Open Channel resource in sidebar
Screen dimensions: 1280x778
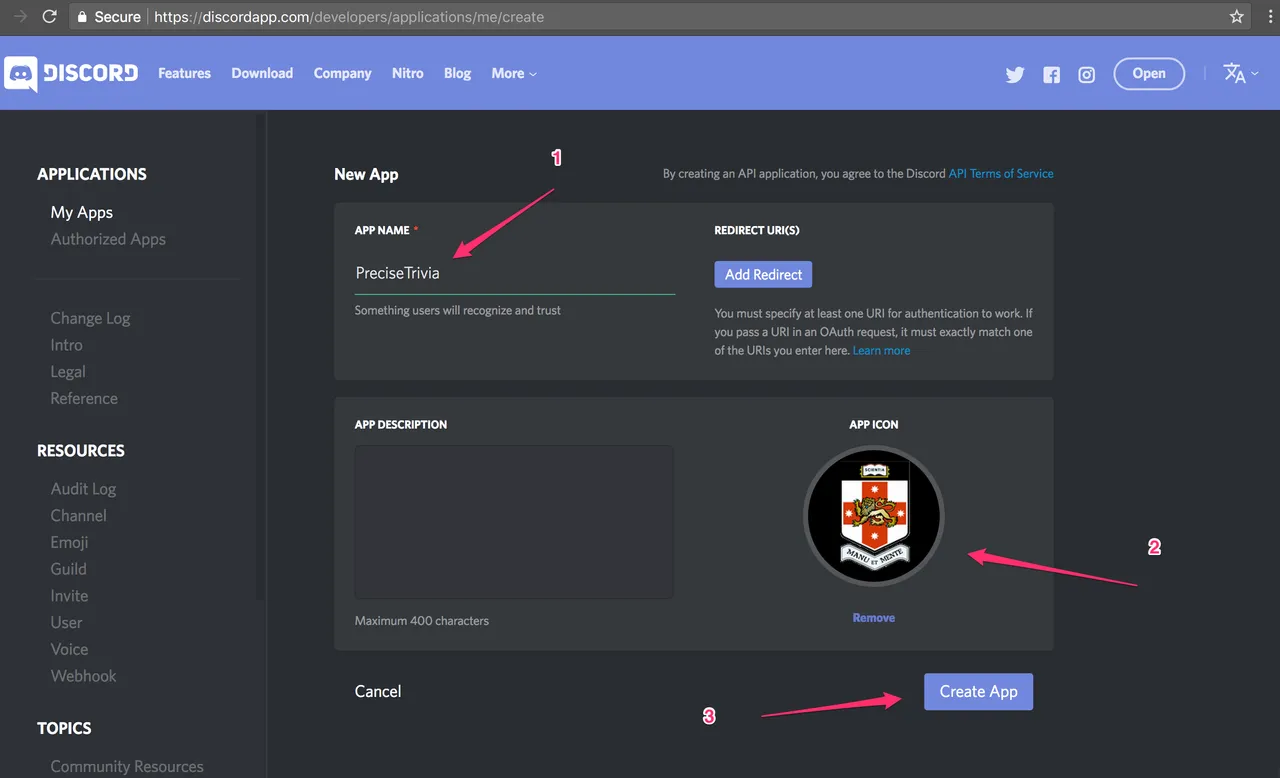(78, 516)
